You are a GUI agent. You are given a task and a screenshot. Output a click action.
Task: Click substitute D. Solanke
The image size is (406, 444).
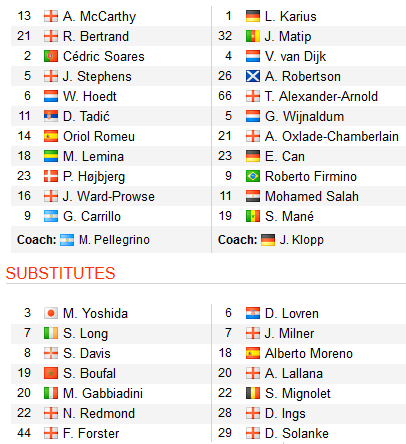[x=297, y=433]
